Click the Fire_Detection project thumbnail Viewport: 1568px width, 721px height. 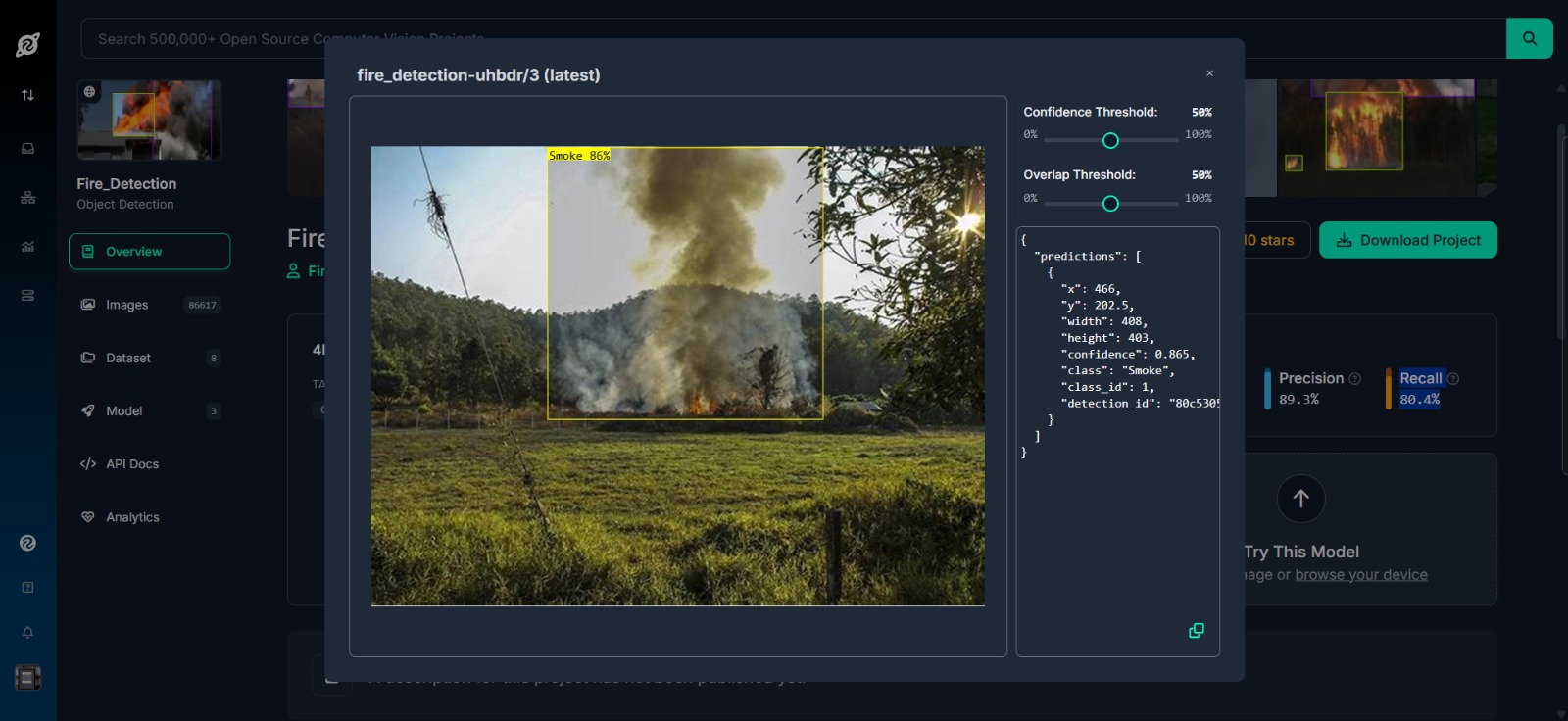149,120
